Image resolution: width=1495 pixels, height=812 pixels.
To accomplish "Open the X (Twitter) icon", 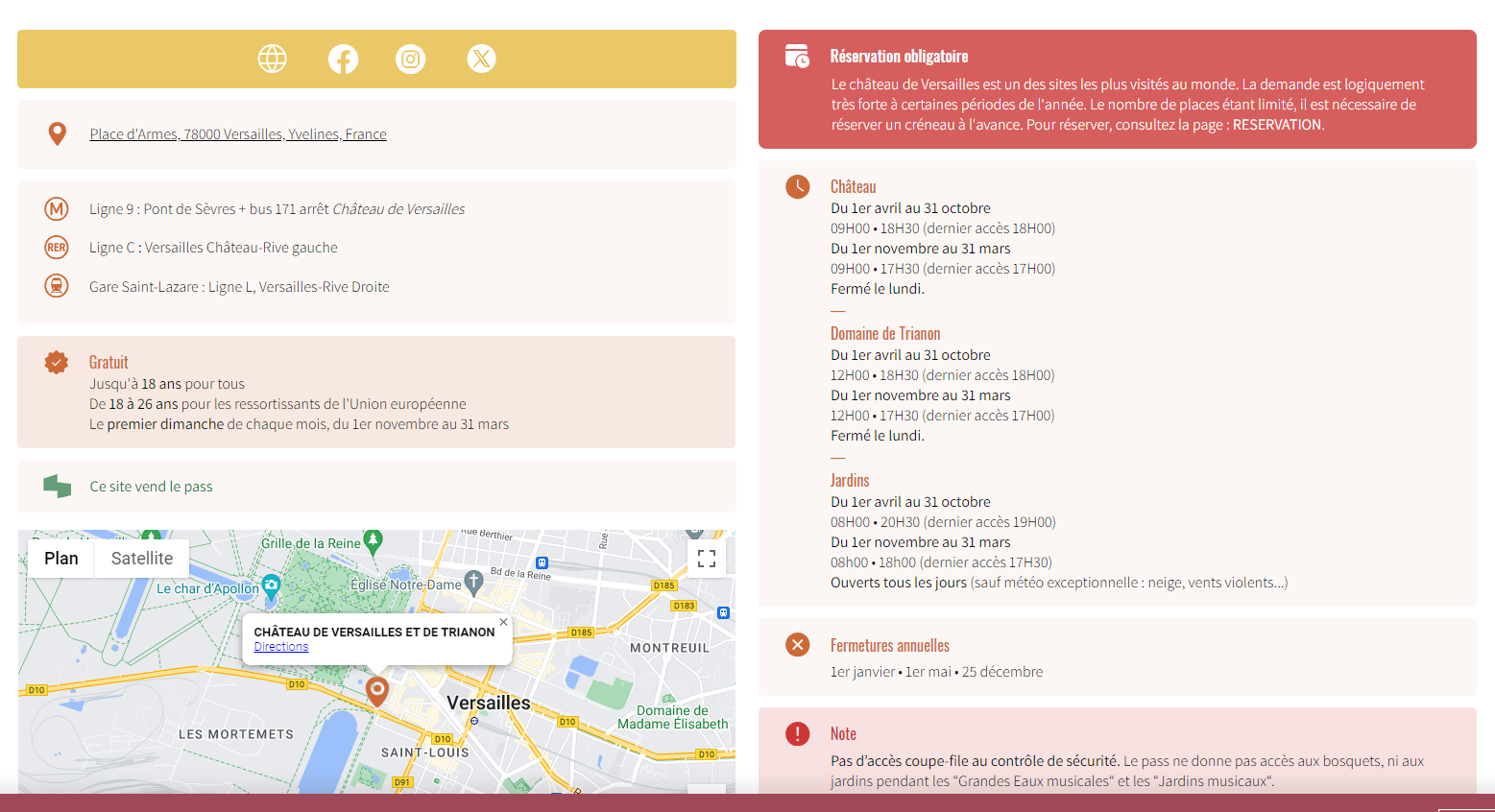I will [481, 59].
